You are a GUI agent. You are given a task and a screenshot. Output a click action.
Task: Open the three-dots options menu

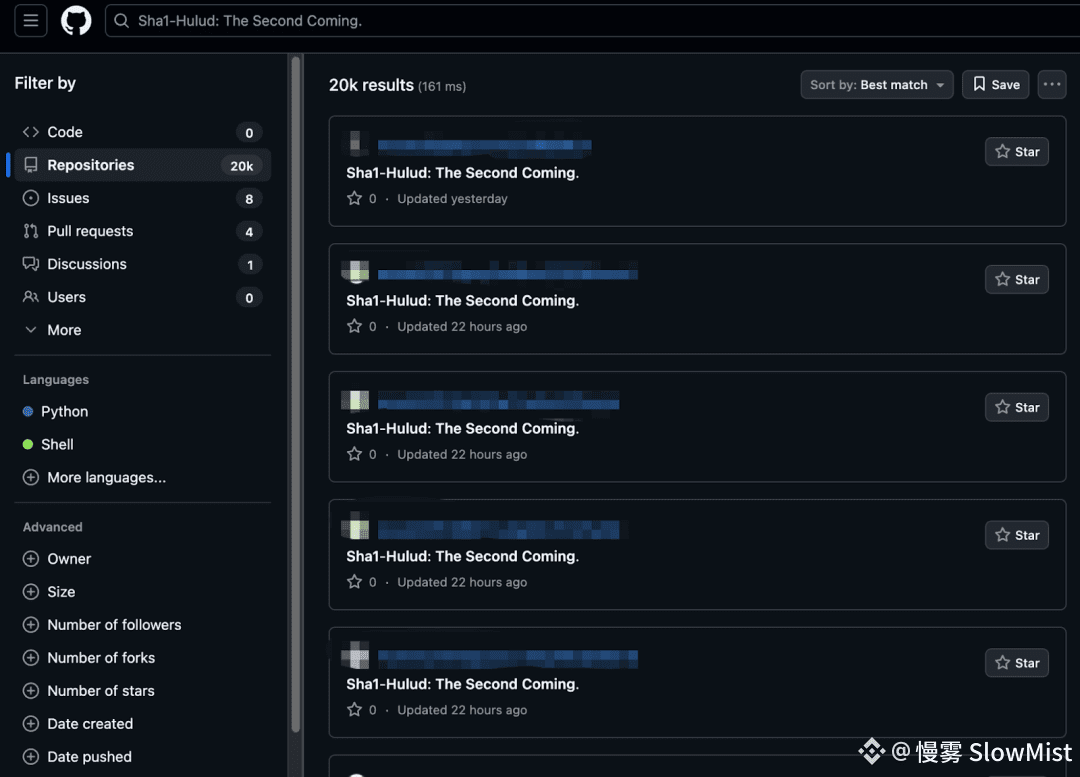1052,85
